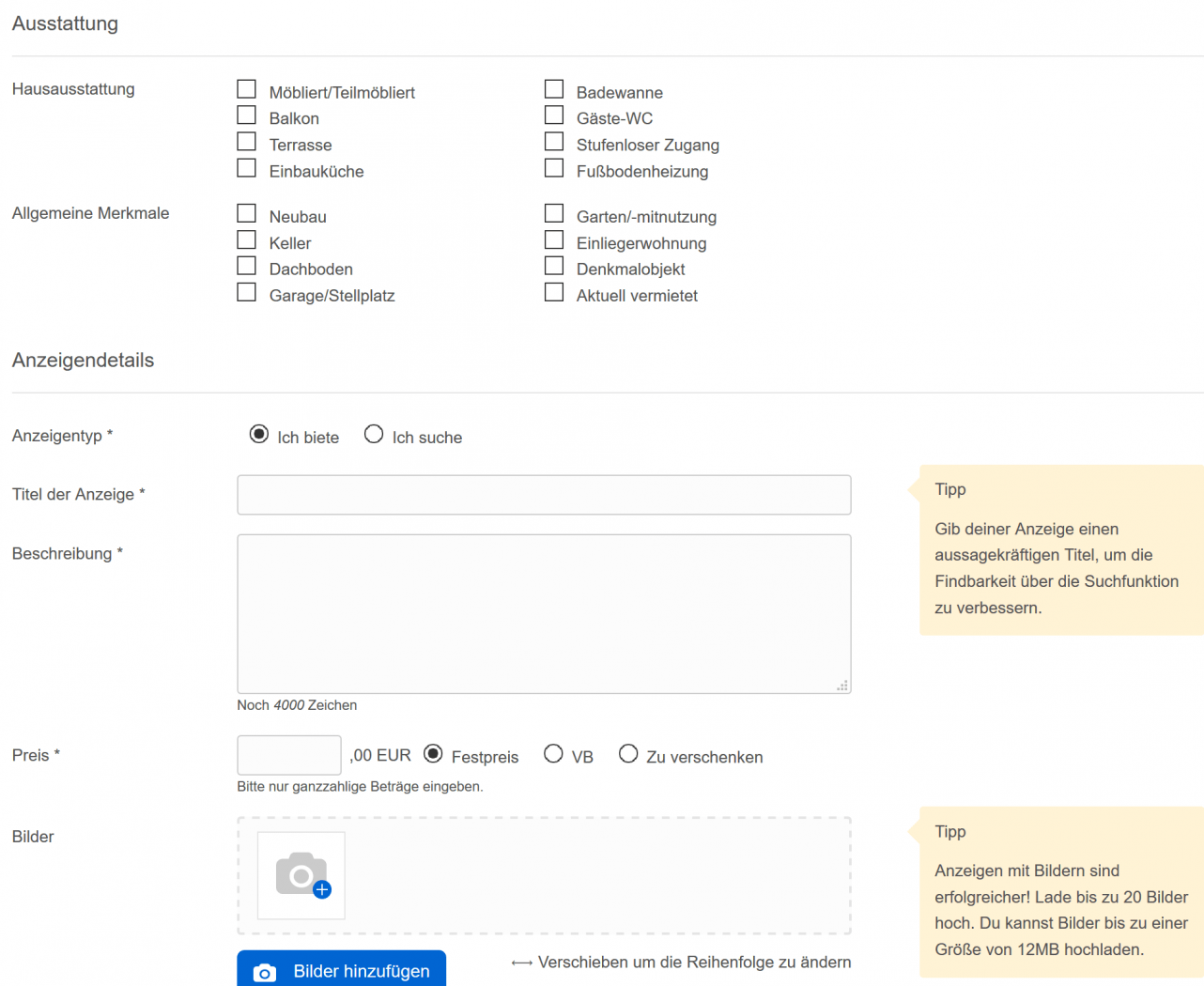
Task: Click into the Beschreibung text area
Action: pyautogui.click(x=544, y=614)
